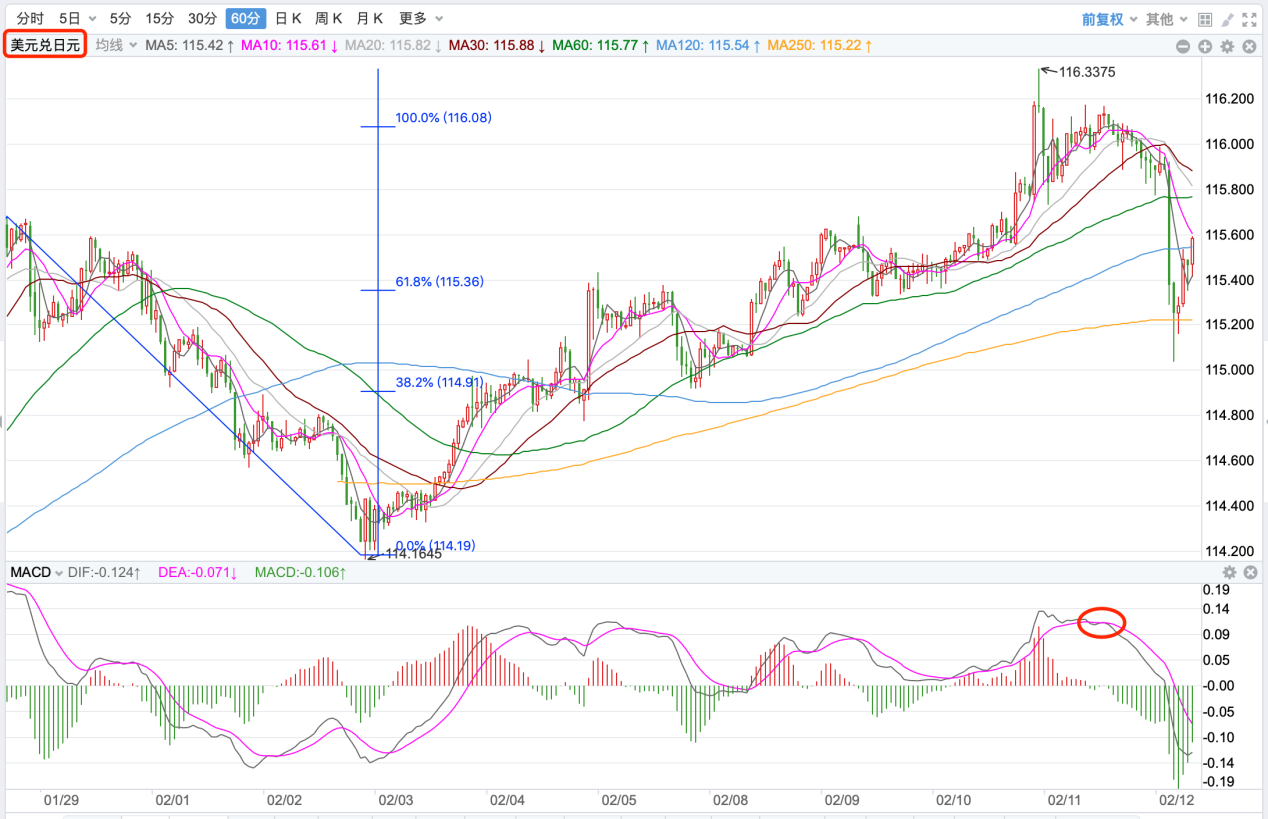Click the MA20: 115.82 legend entry
Viewport: 1268px width, 819px height.
click(393, 45)
